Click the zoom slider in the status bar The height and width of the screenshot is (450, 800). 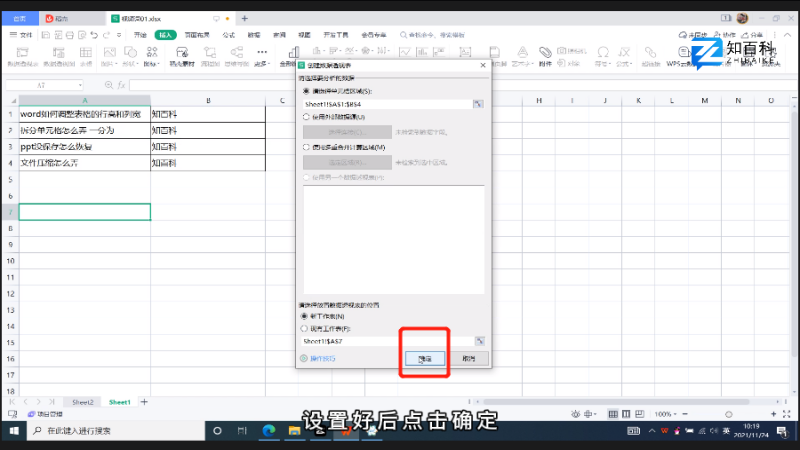730,414
